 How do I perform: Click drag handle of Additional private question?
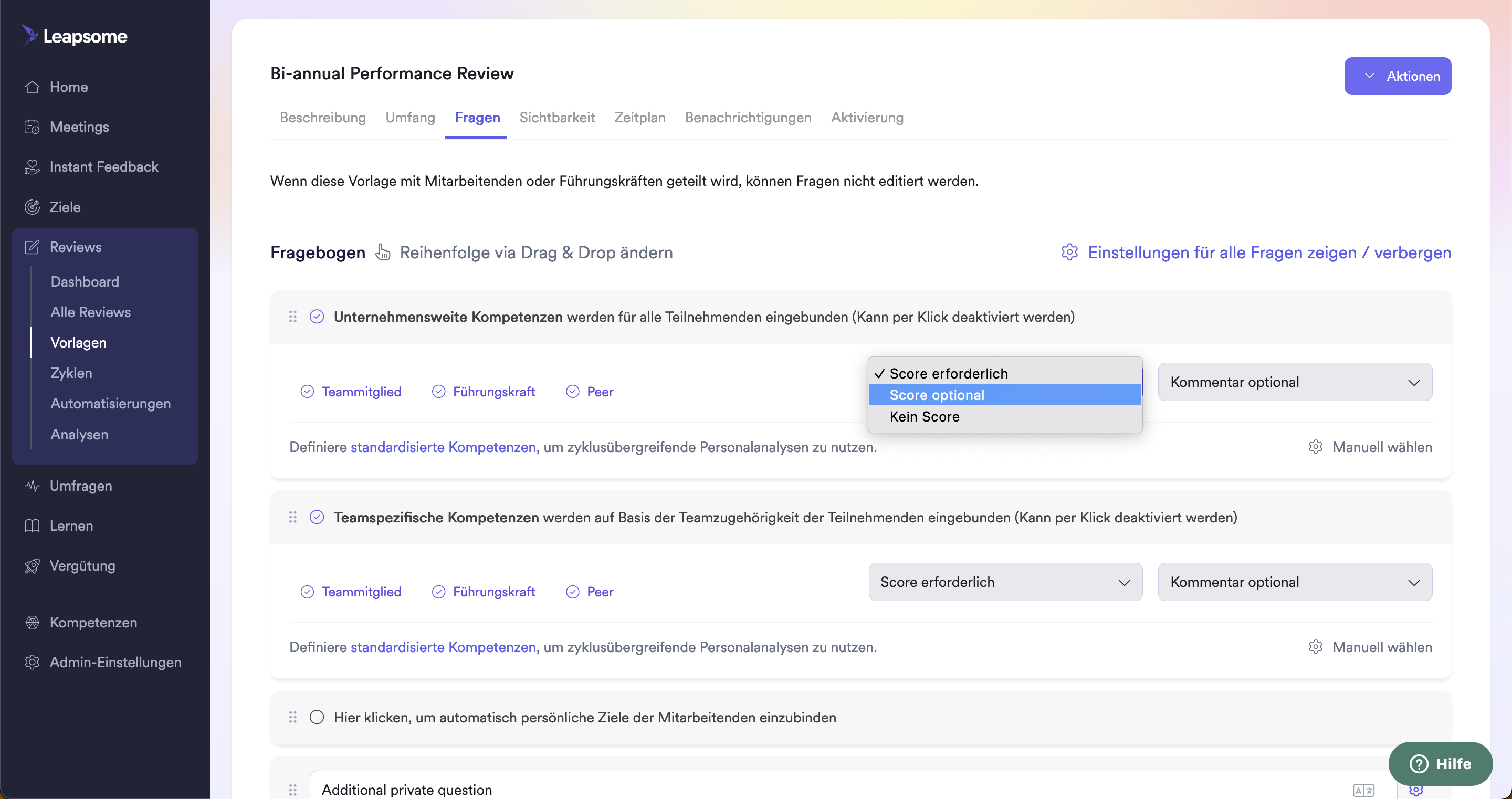point(293,790)
